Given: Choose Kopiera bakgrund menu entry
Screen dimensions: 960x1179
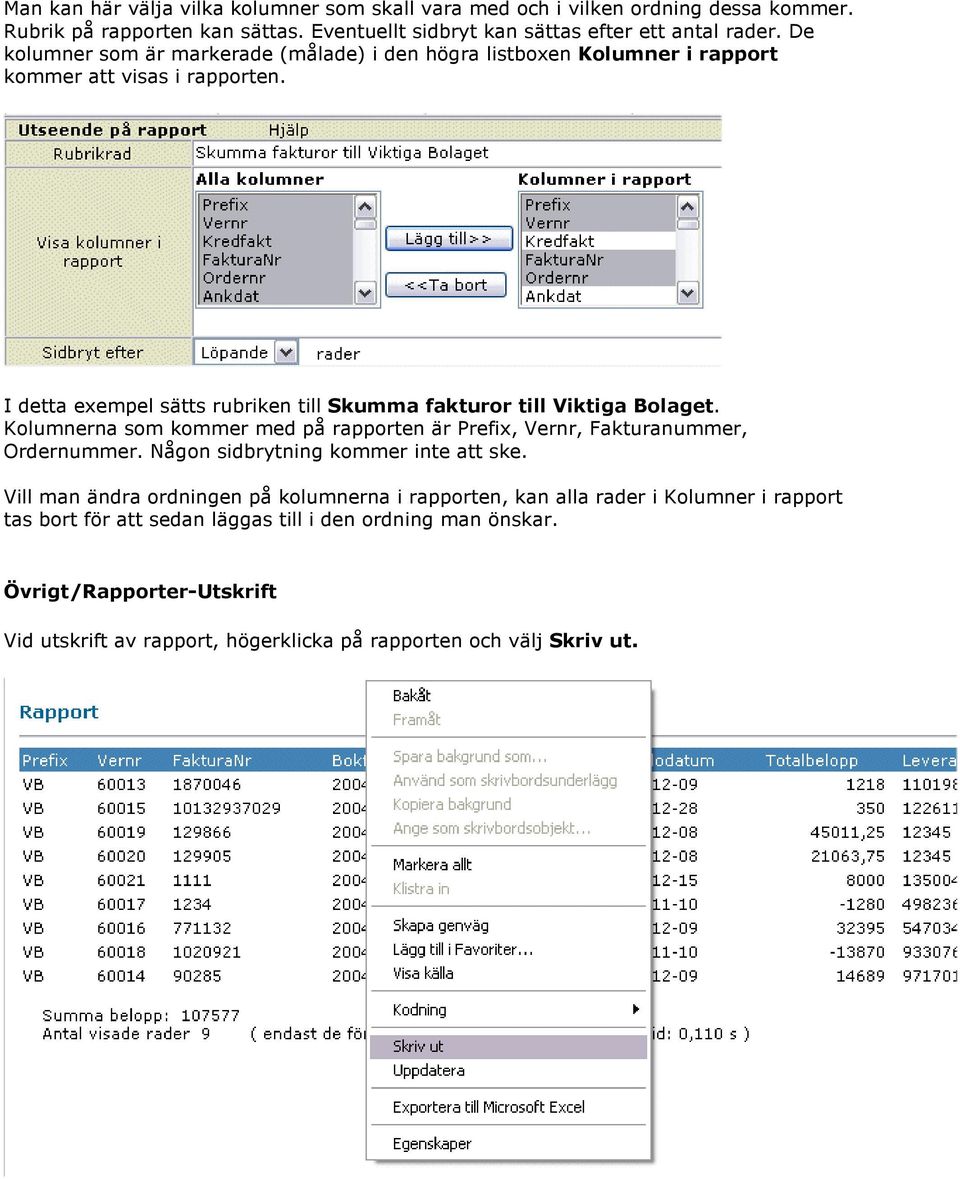Looking at the screenshot, I should 508,805.
